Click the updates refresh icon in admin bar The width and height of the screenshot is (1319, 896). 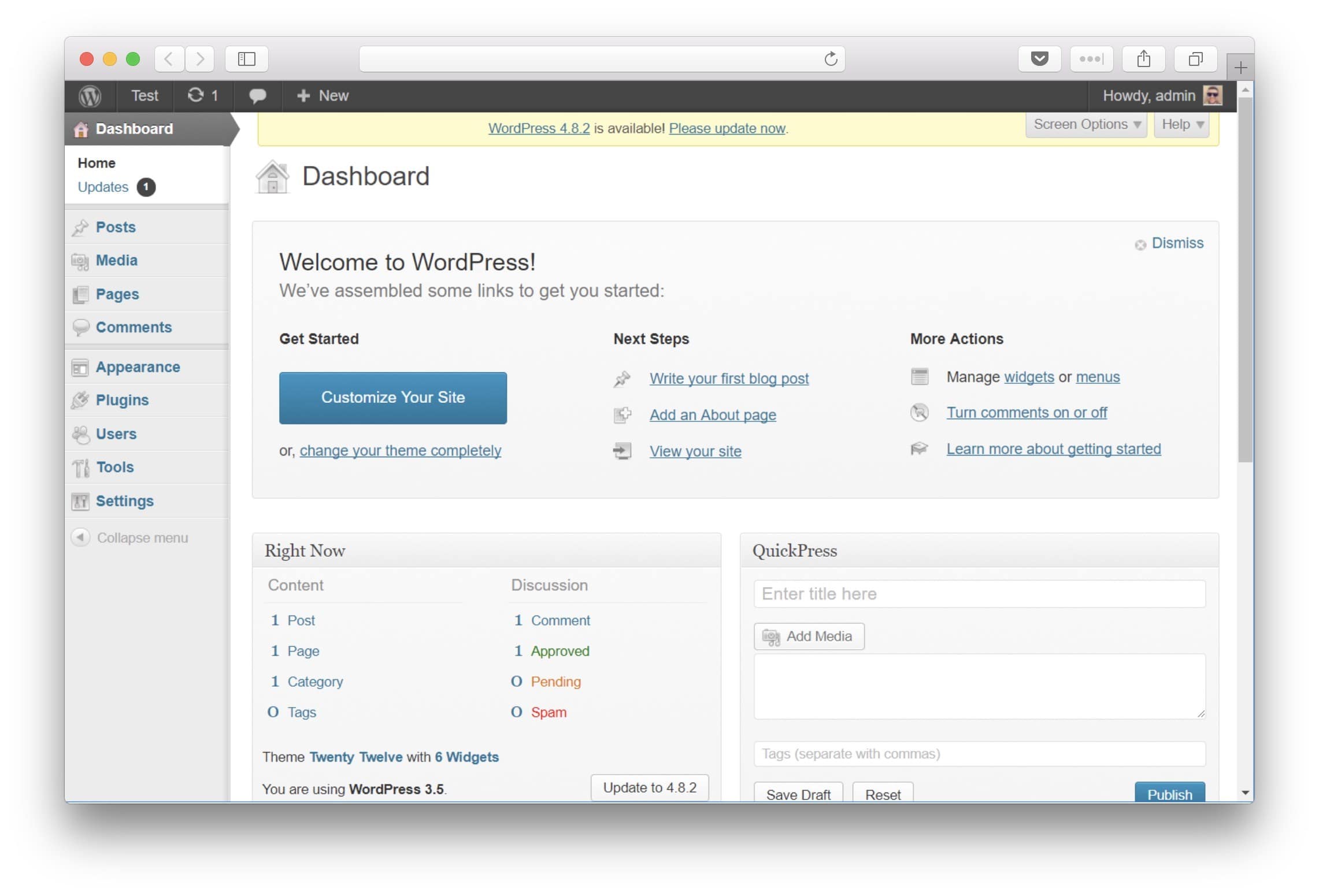click(x=196, y=95)
